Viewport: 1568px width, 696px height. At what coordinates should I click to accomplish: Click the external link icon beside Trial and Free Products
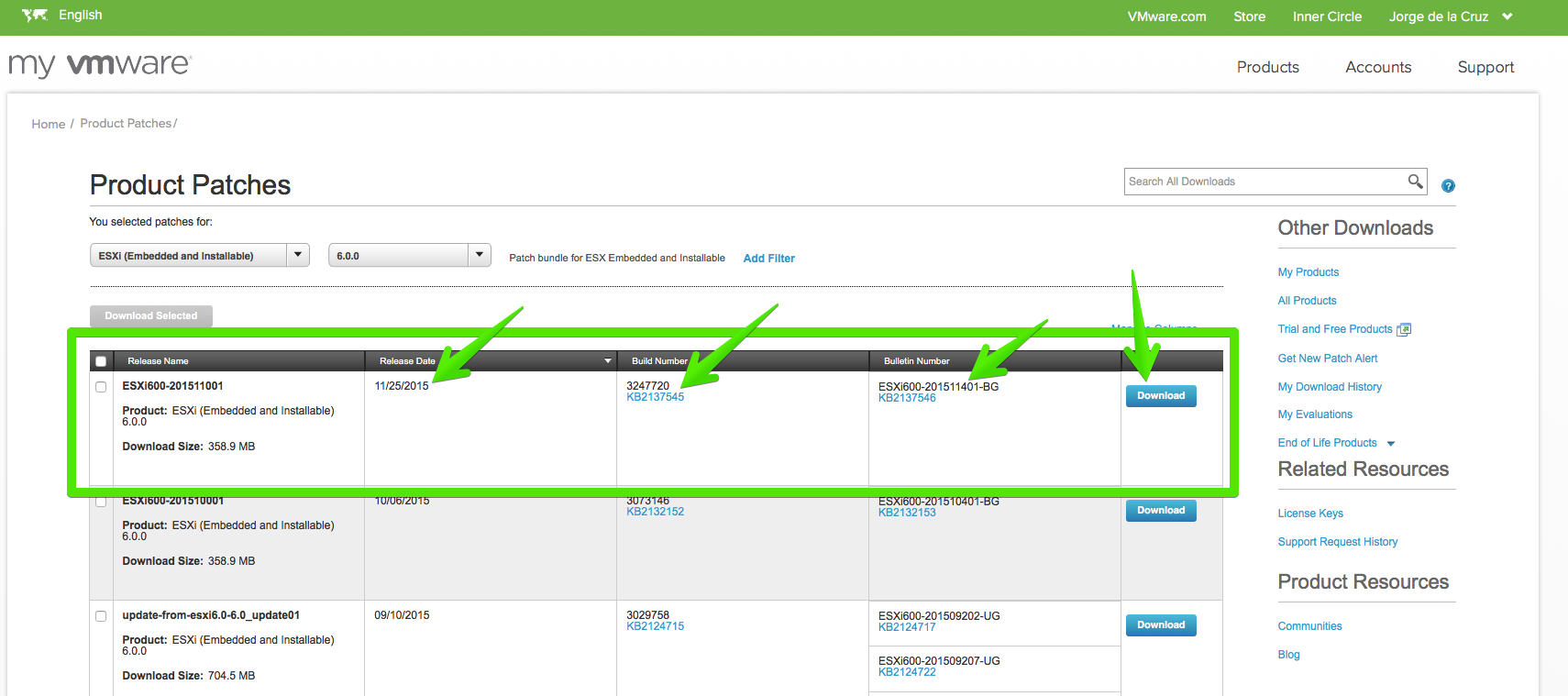(x=1404, y=329)
